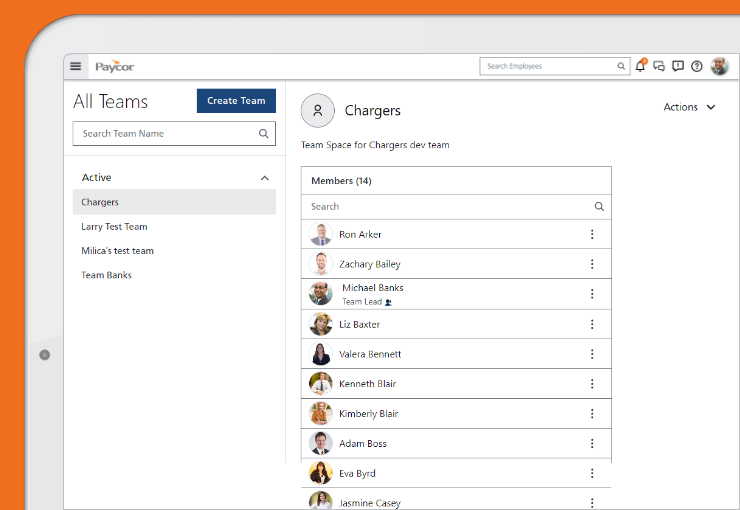Viewport: 740px width, 510px height.
Task: Click the Chargers team avatar icon
Action: tap(318, 110)
